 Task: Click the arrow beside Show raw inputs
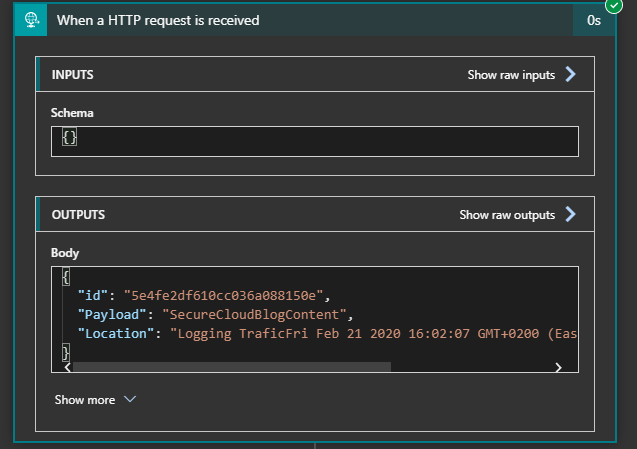pyautogui.click(x=570, y=74)
